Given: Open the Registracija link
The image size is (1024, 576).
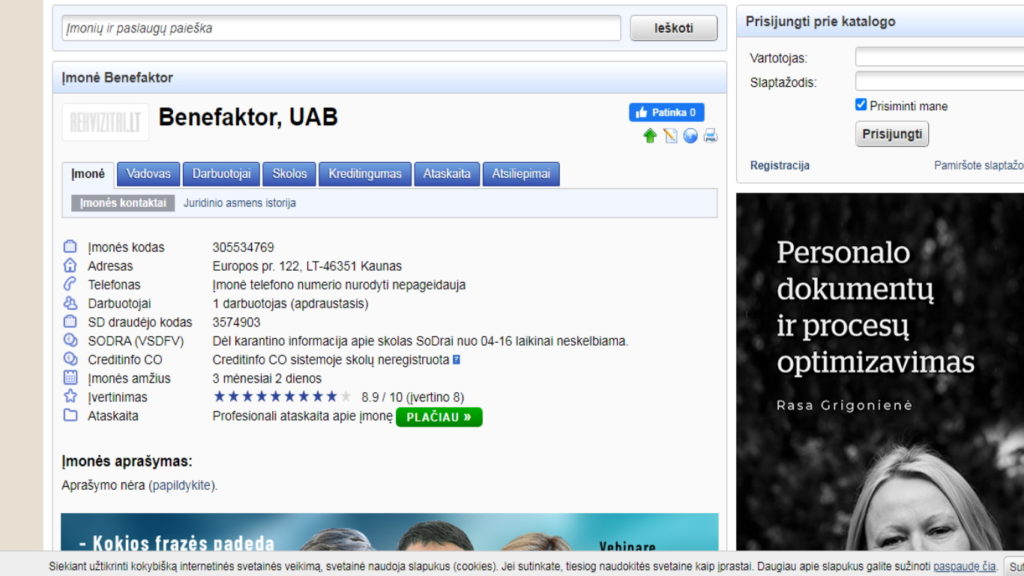Looking at the screenshot, I should click(x=779, y=166).
